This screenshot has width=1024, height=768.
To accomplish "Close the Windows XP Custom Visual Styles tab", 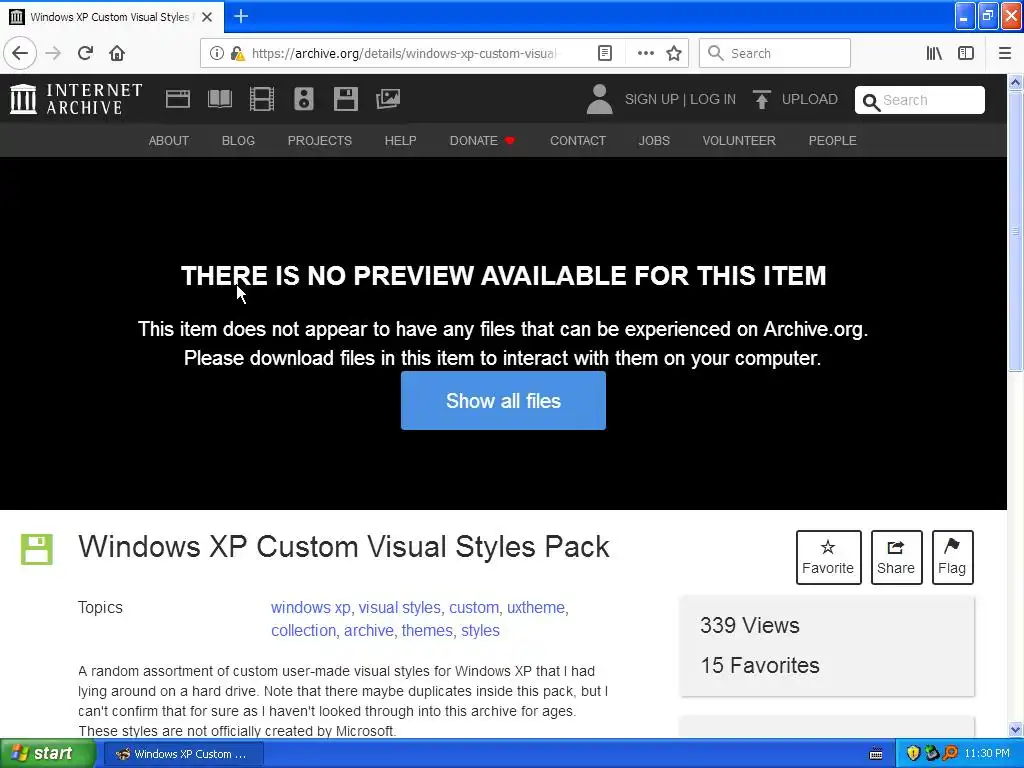I will click(x=207, y=17).
